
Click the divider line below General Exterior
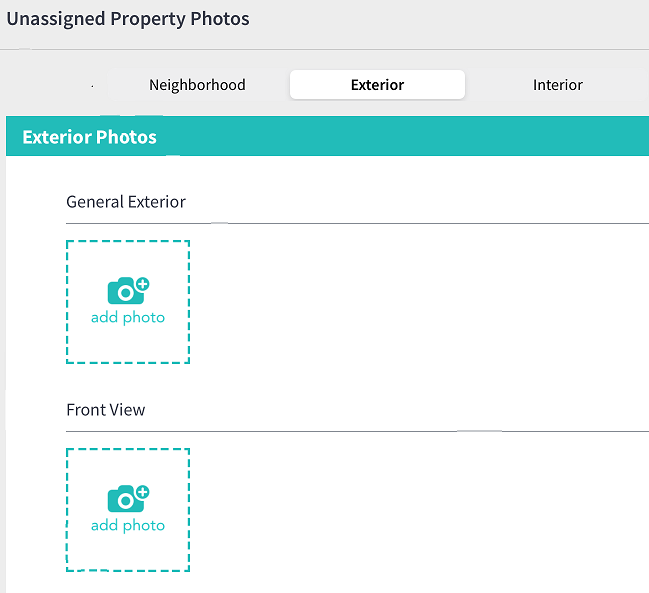coord(357,223)
